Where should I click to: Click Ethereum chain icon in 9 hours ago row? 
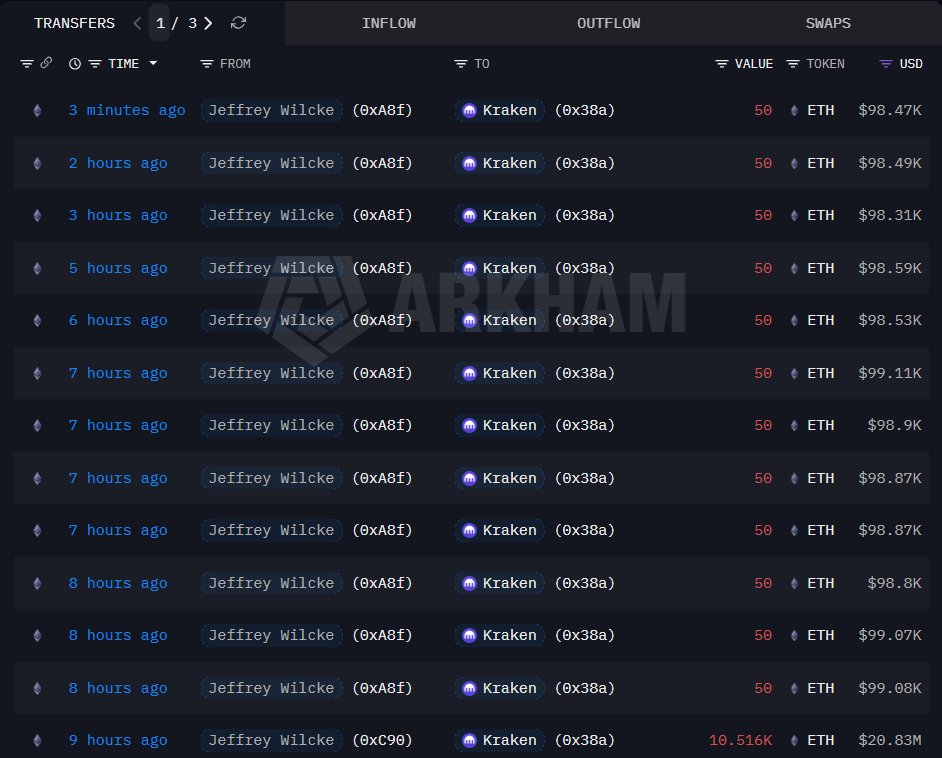click(x=37, y=741)
